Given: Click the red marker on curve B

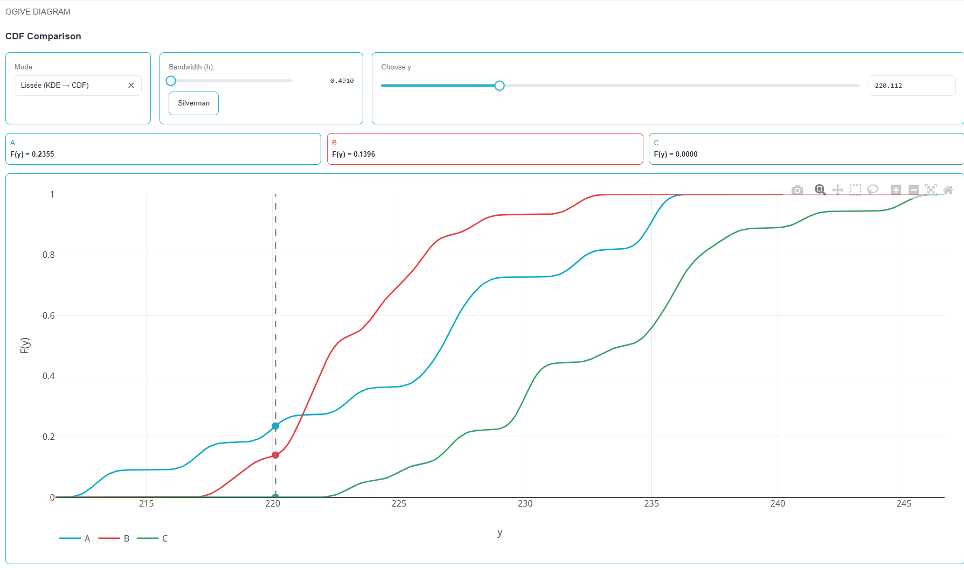Looking at the screenshot, I should (x=275, y=456).
